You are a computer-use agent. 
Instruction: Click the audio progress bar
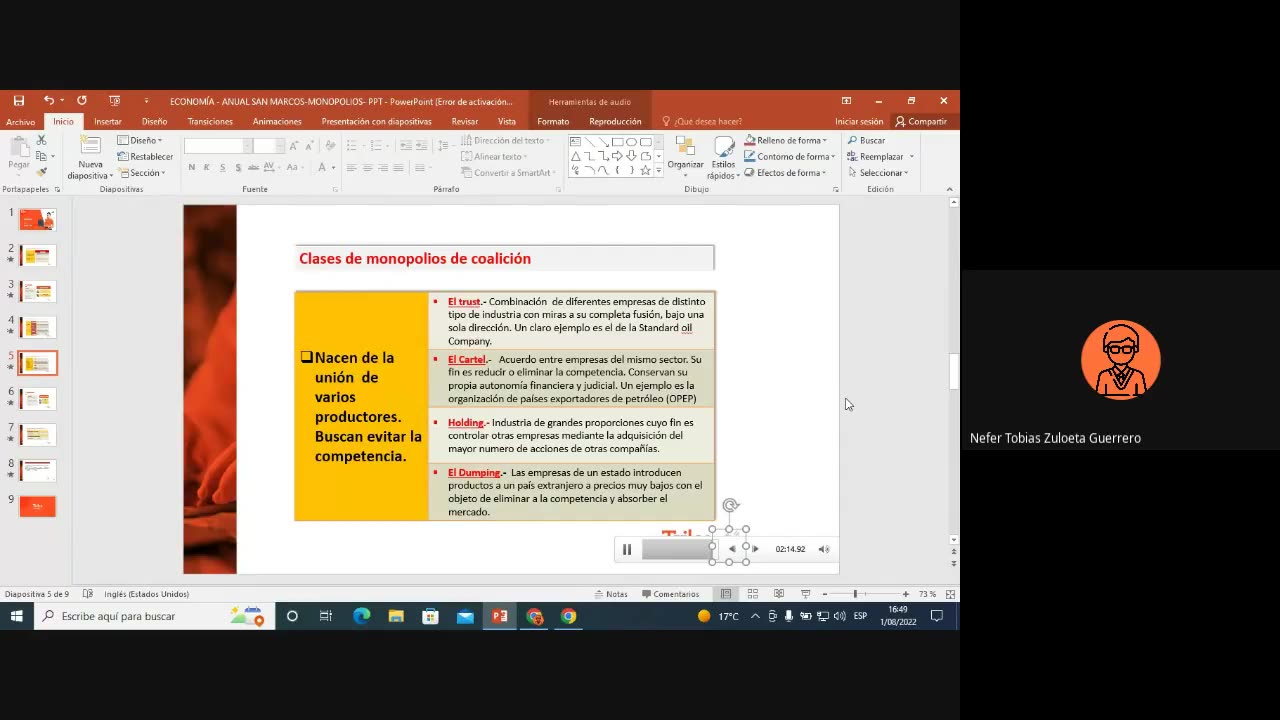(679, 549)
